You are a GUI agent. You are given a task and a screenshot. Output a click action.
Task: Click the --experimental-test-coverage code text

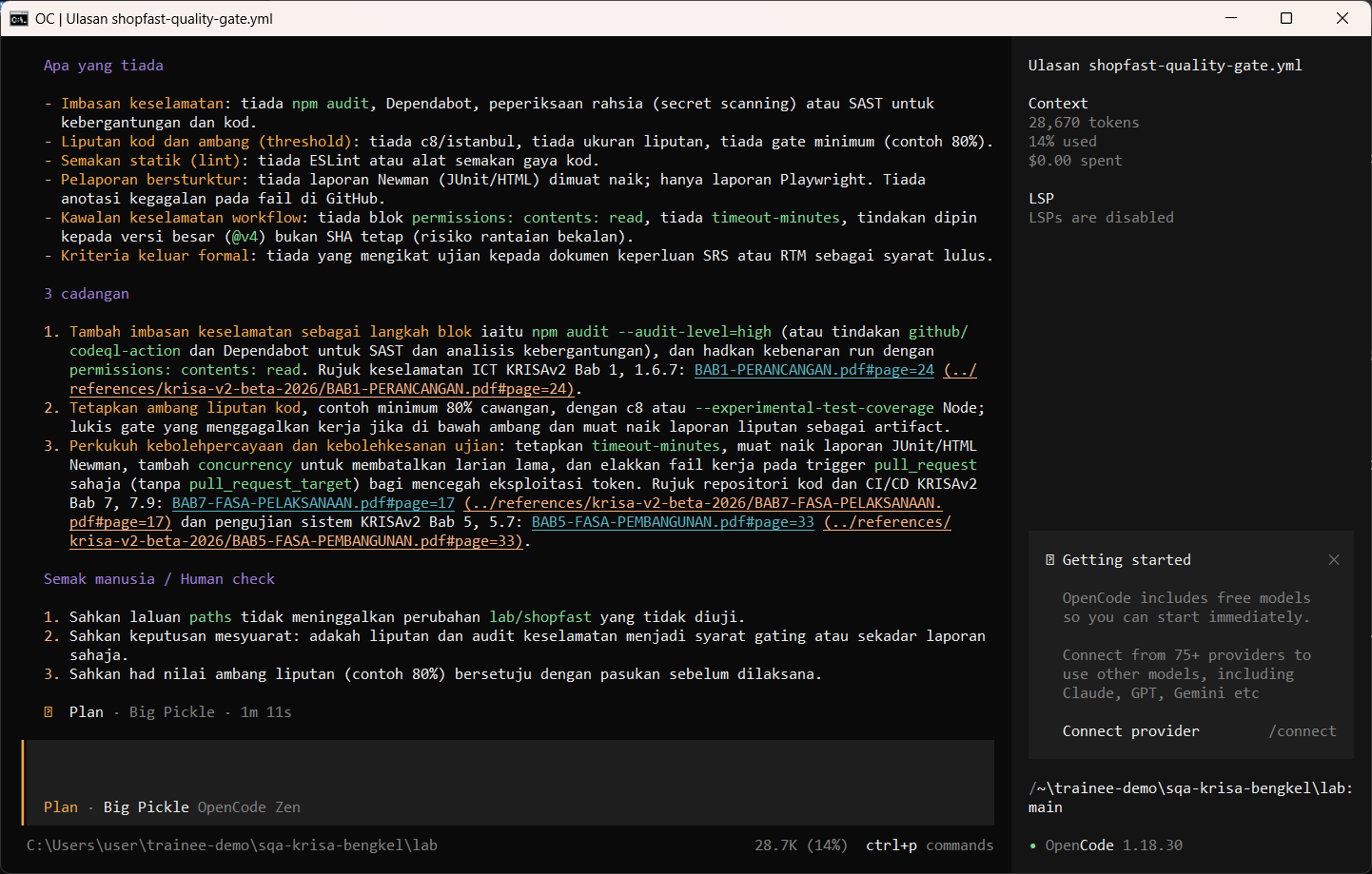point(814,408)
